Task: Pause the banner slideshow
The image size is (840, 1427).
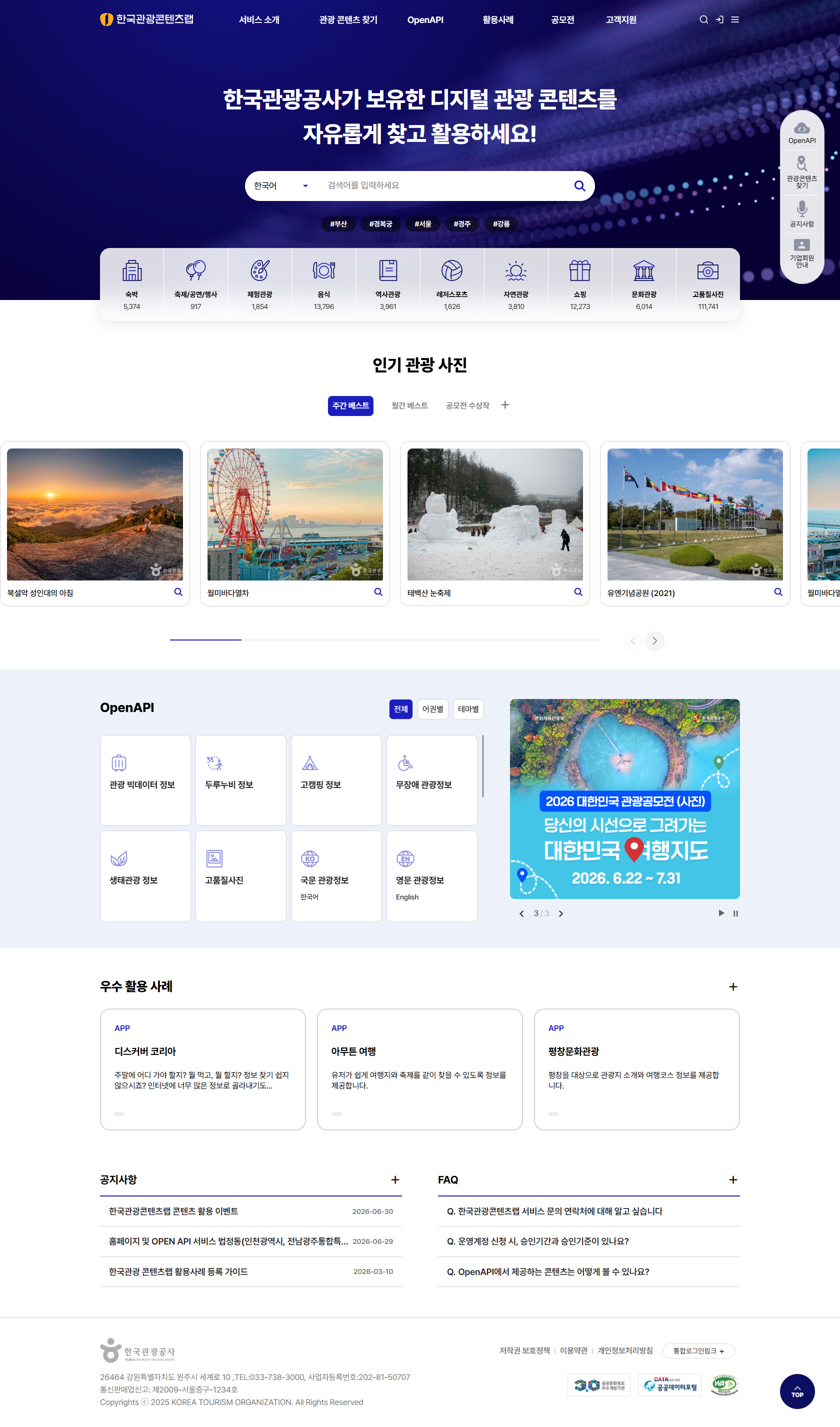Action: pyautogui.click(x=736, y=913)
